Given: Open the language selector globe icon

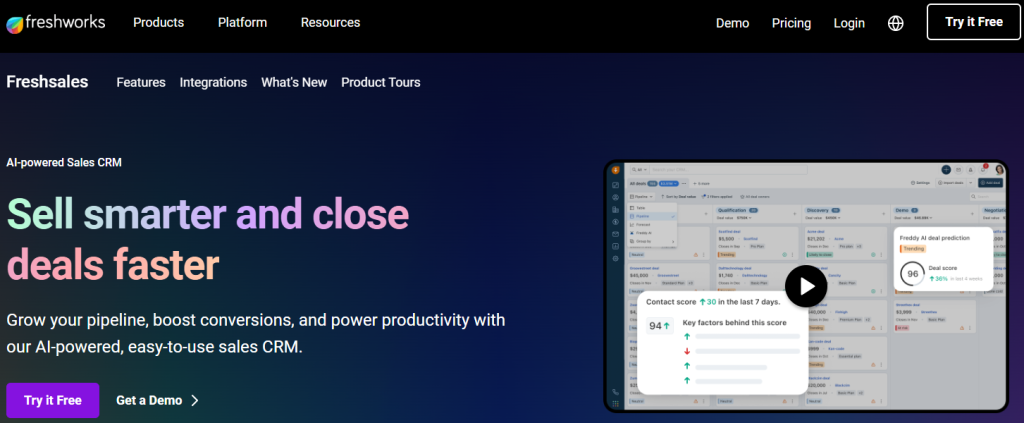Looking at the screenshot, I should 896,24.
